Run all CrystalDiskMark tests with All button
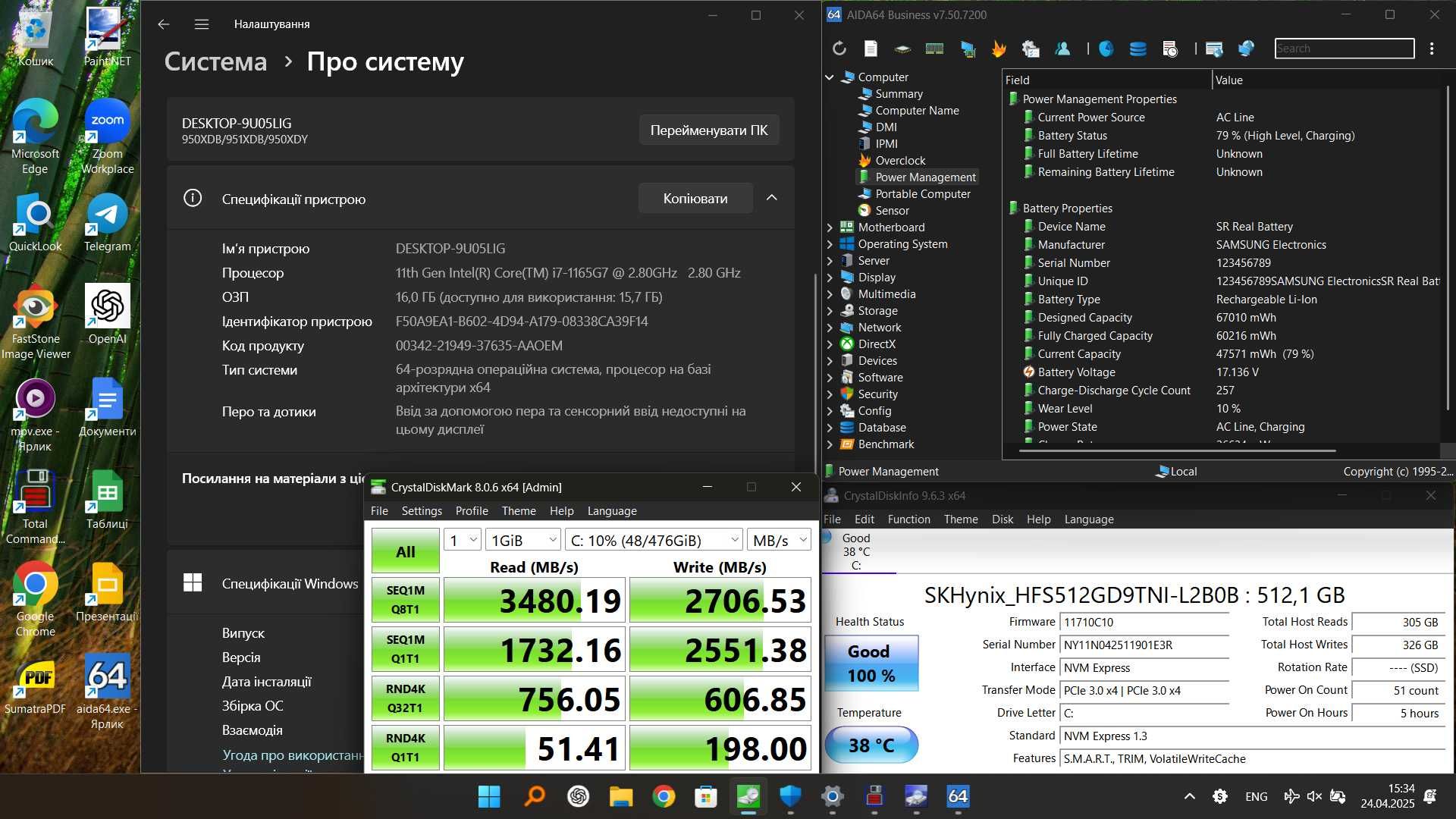The width and height of the screenshot is (1456, 819). (406, 551)
